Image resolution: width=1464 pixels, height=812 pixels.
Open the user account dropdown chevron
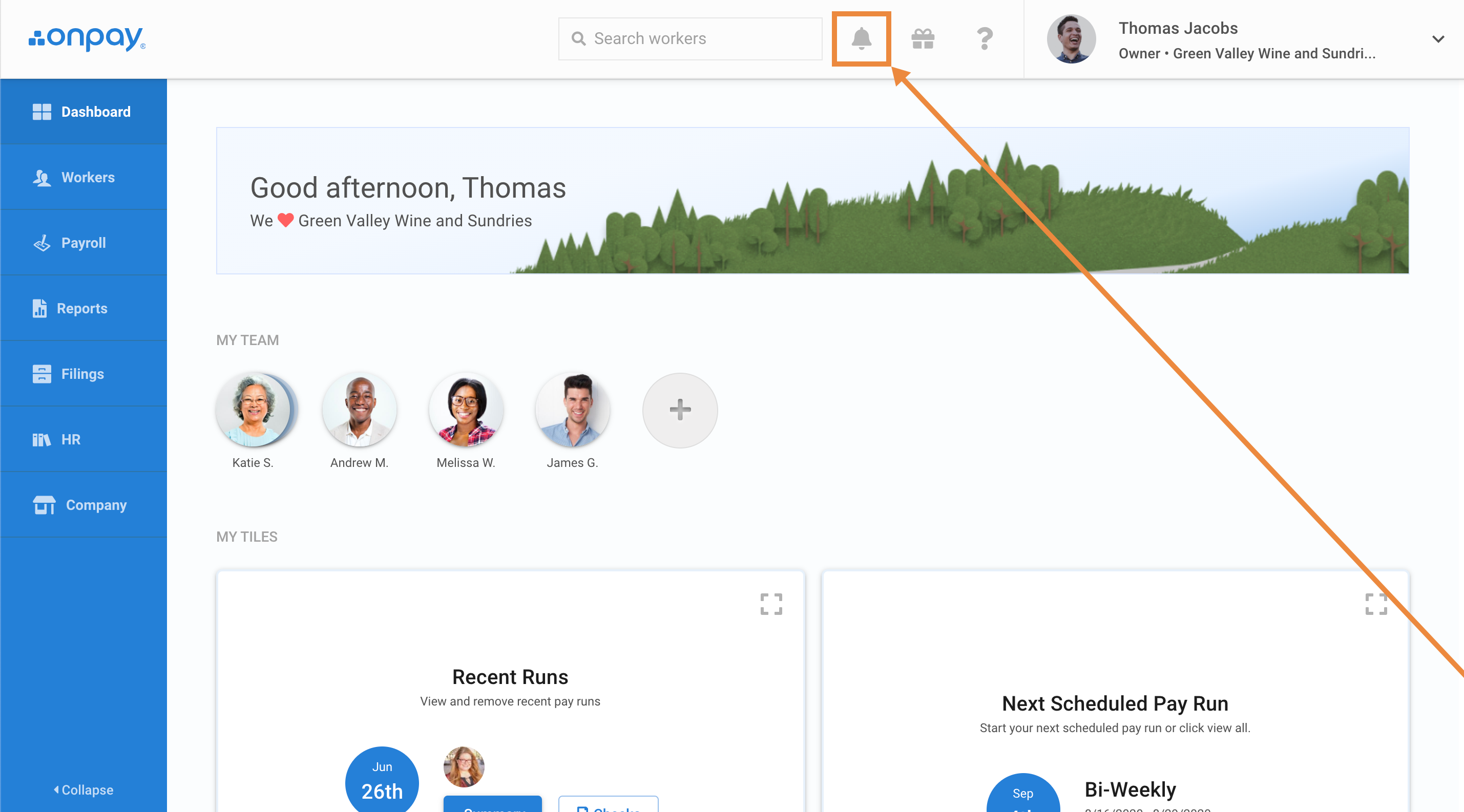1437,38
